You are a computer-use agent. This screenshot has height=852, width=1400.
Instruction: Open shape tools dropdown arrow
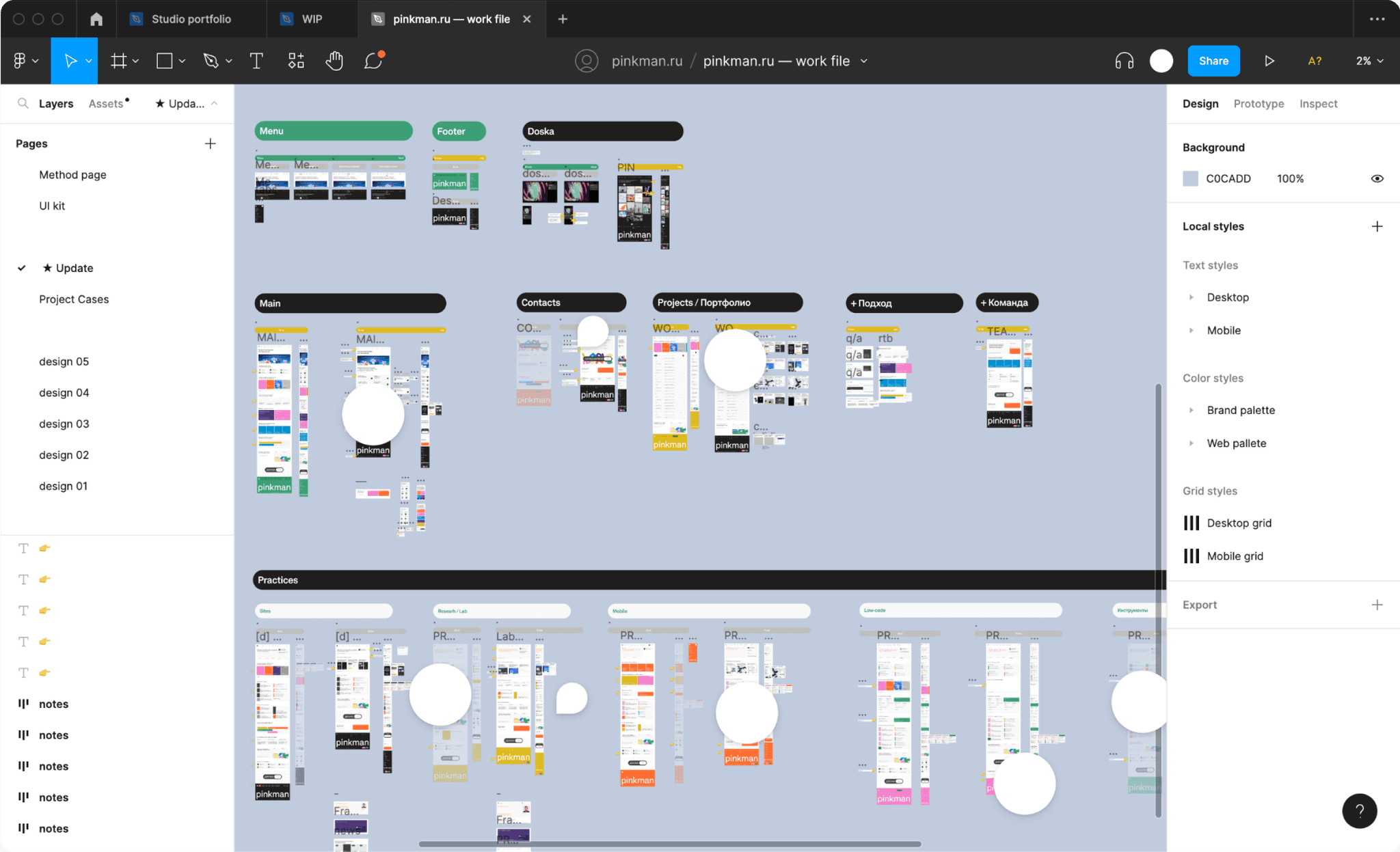(182, 61)
